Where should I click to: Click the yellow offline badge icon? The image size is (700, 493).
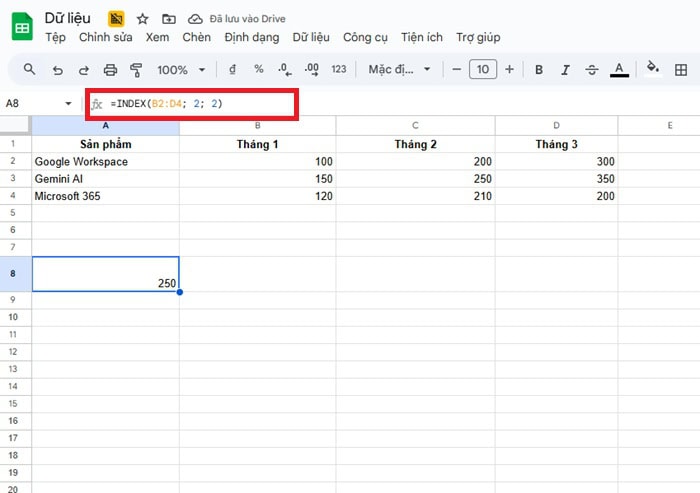(x=116, y=19)
